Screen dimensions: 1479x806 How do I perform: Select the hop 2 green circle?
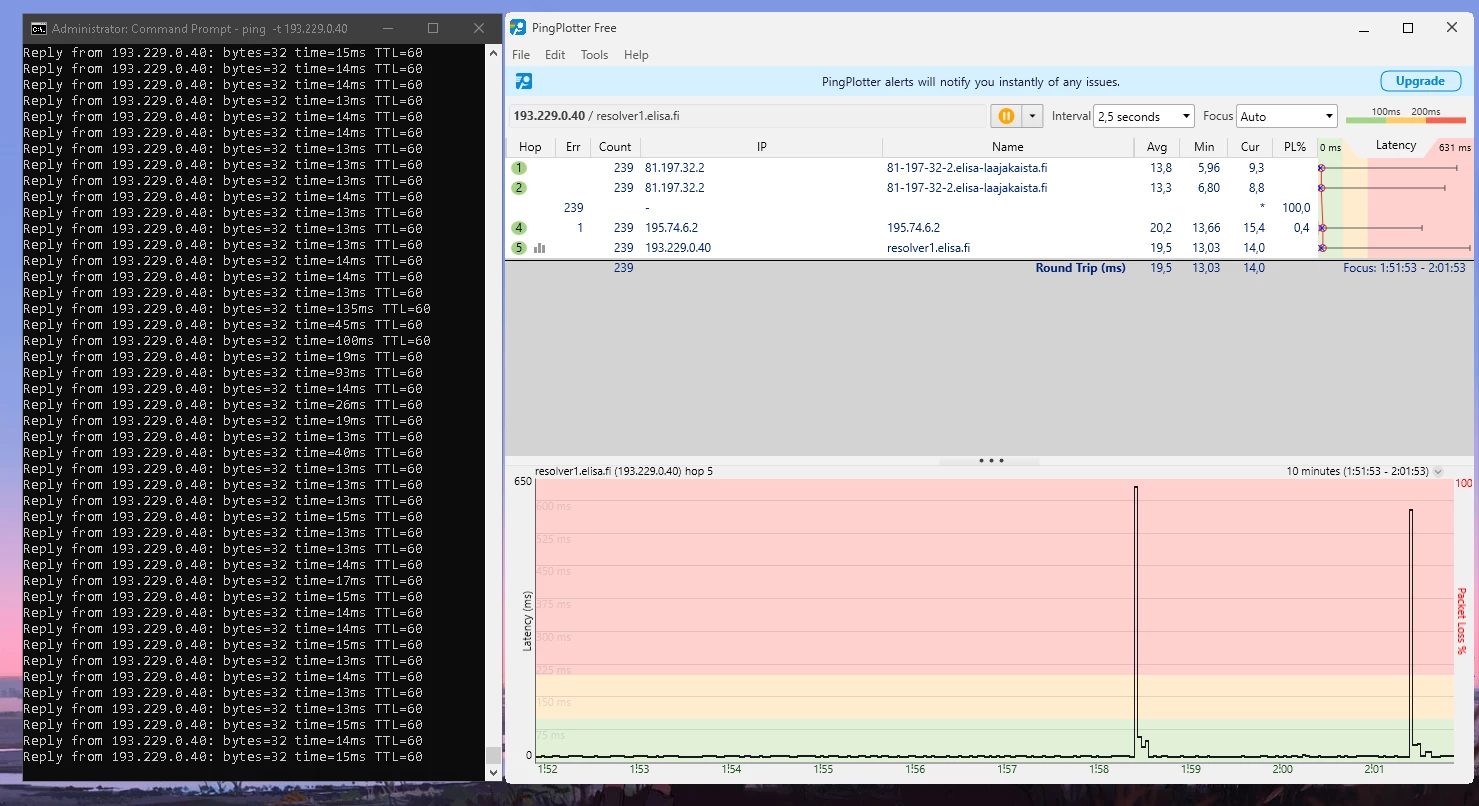[x=519, y=188]
